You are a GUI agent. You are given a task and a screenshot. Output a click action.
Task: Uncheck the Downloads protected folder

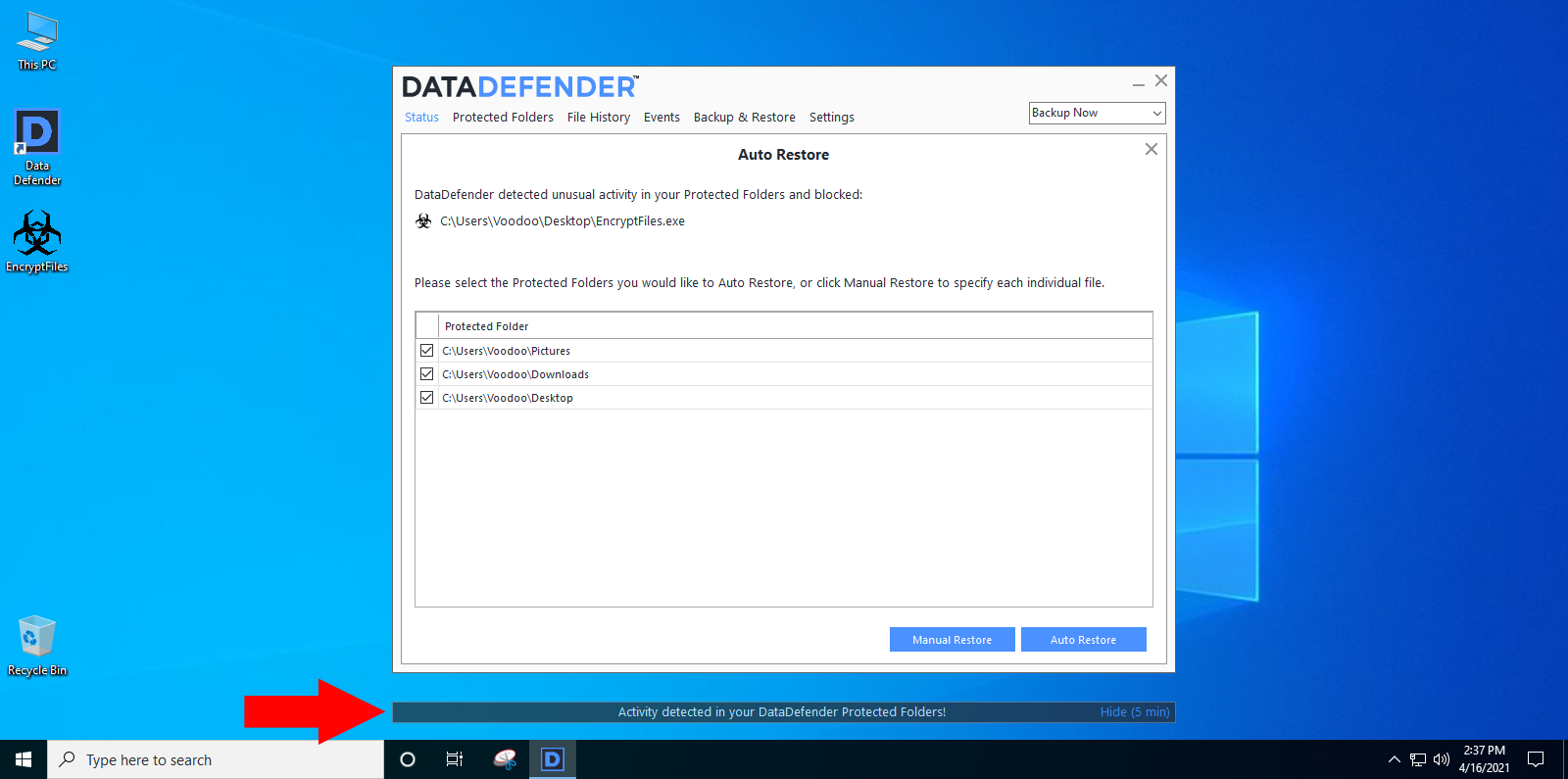(x=426, y=373)
